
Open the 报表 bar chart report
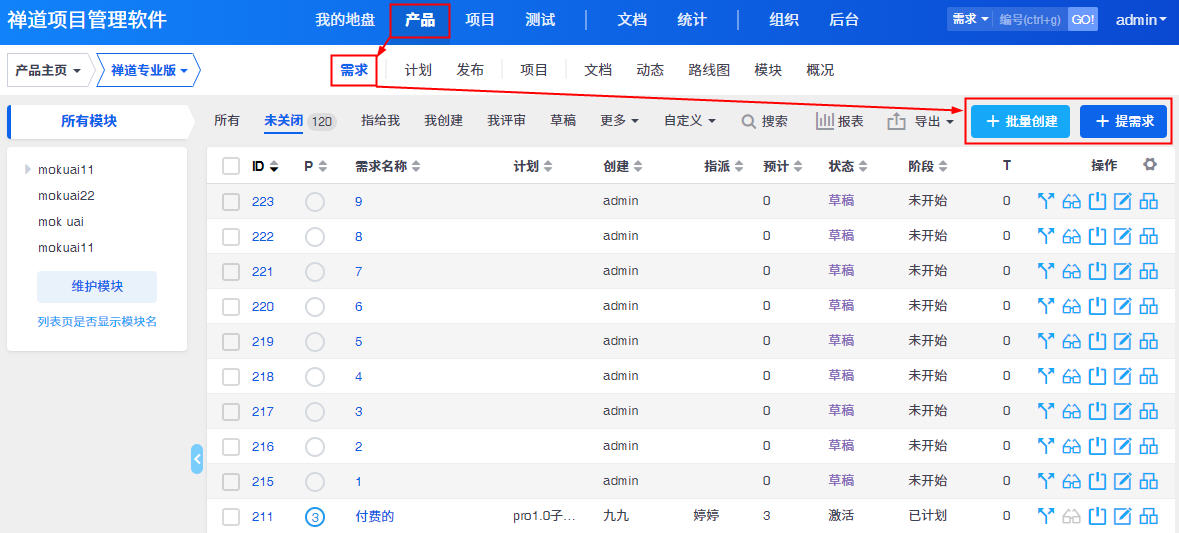(839, 121)
